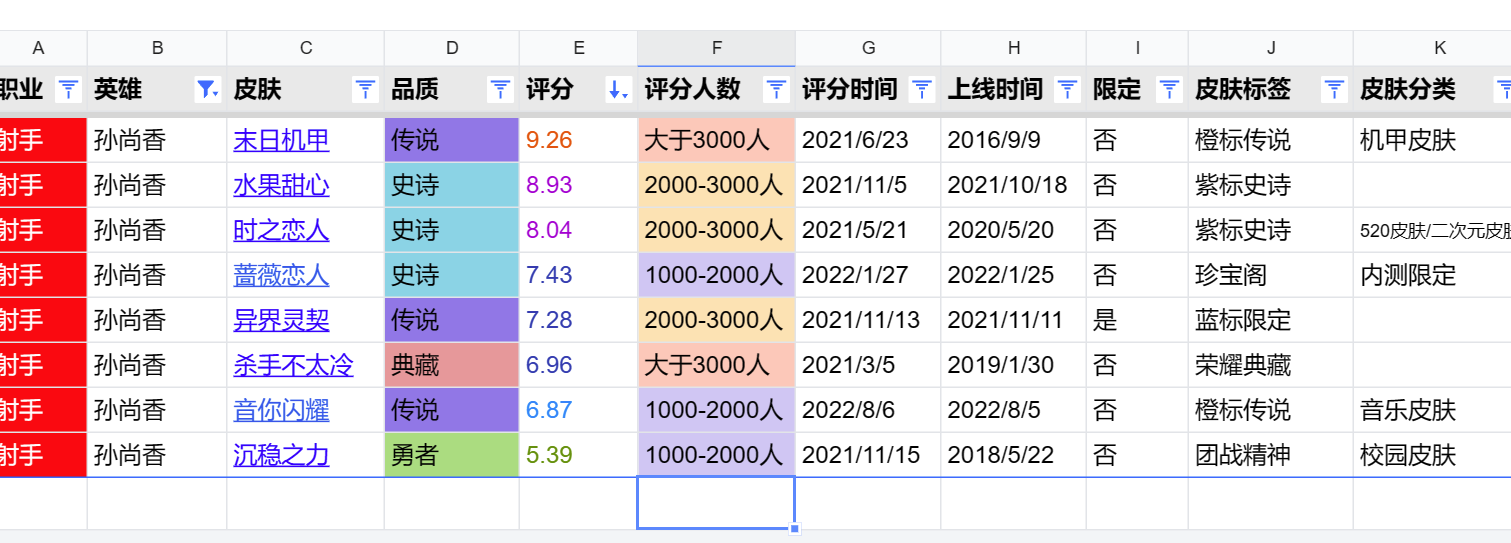Select the 8.04 rating cell
The width and height of the screenshot is (1511, 543).
pos(579,230)
